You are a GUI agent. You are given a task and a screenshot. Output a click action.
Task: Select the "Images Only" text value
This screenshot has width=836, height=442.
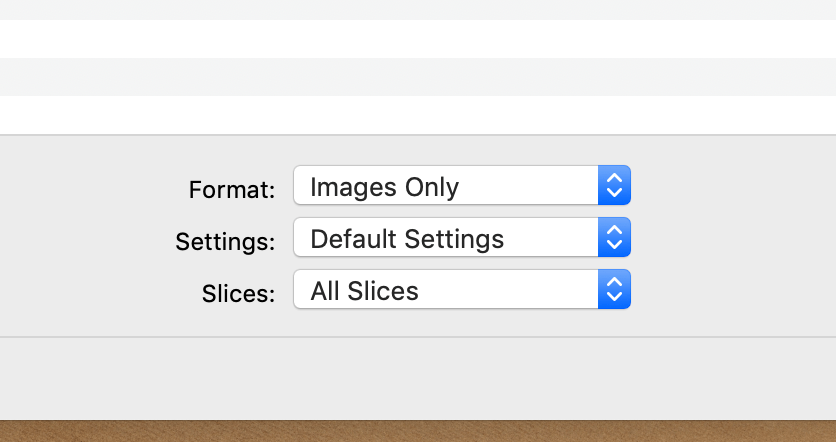coord(384,187)
